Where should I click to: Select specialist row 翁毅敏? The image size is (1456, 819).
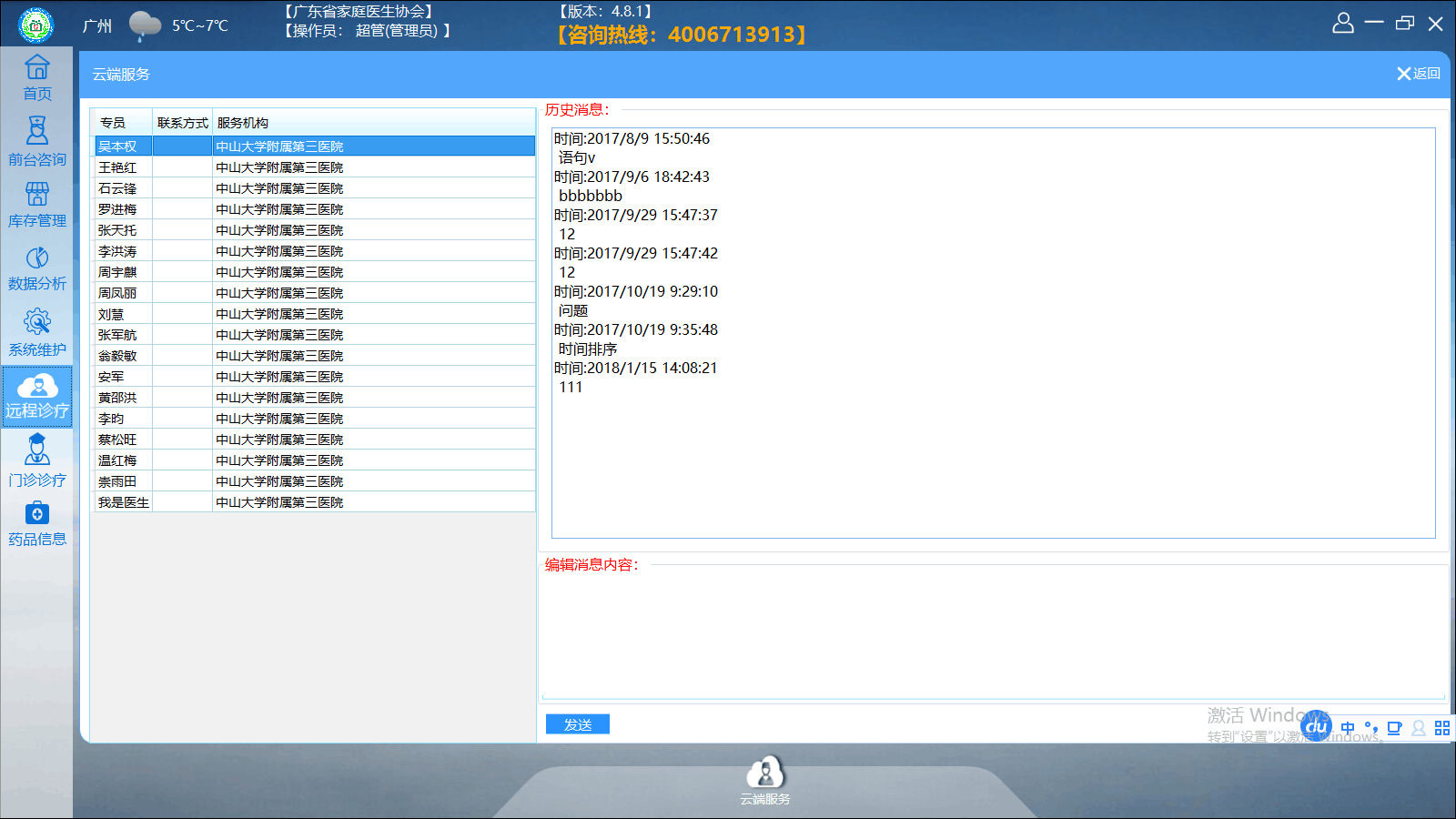[315, 356]
